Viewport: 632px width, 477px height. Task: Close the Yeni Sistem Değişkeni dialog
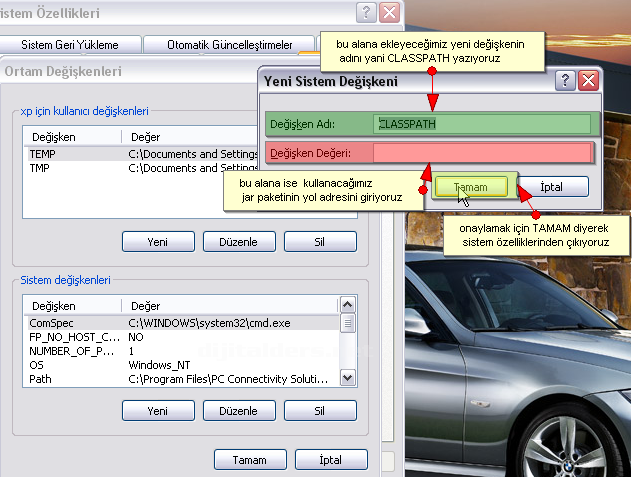(x=588, y=81)
